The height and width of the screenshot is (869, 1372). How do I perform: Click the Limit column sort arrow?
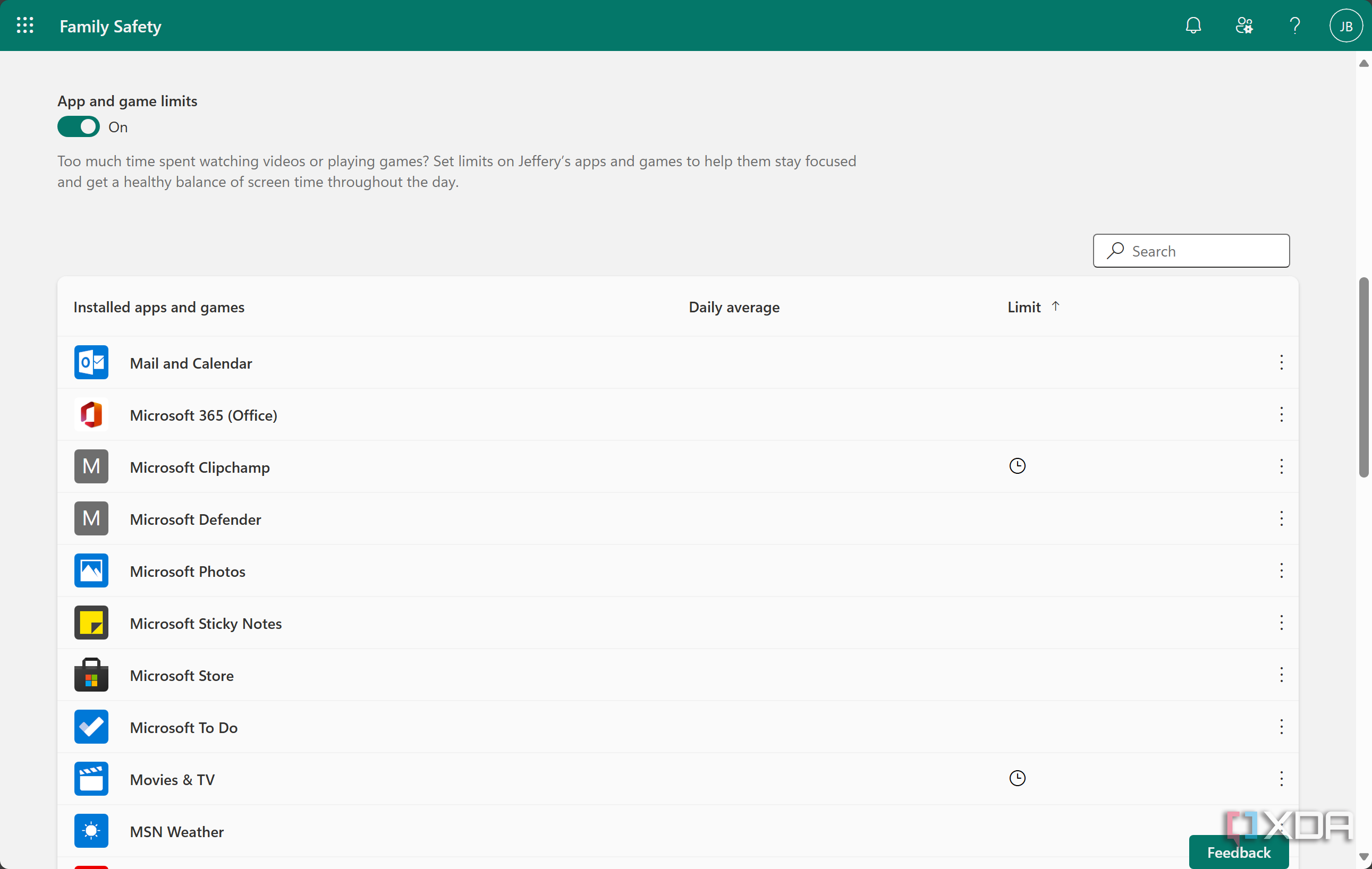tap(1055, 306)
